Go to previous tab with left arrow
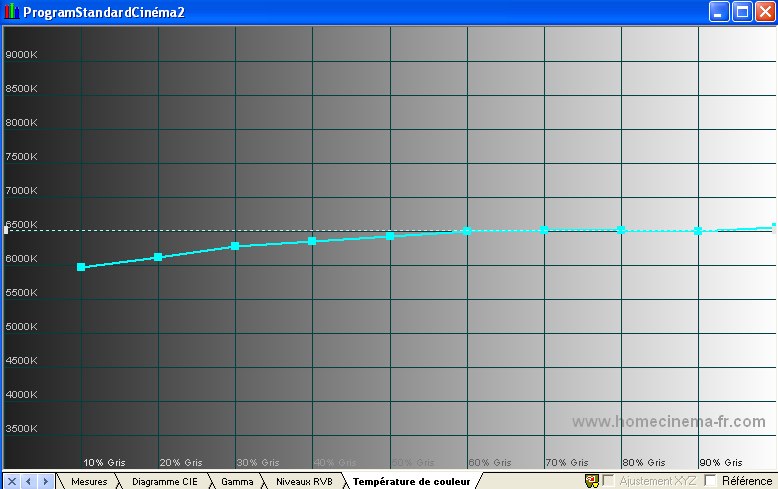Viewport: 778px width, 489px height. (x=28, y=481)
